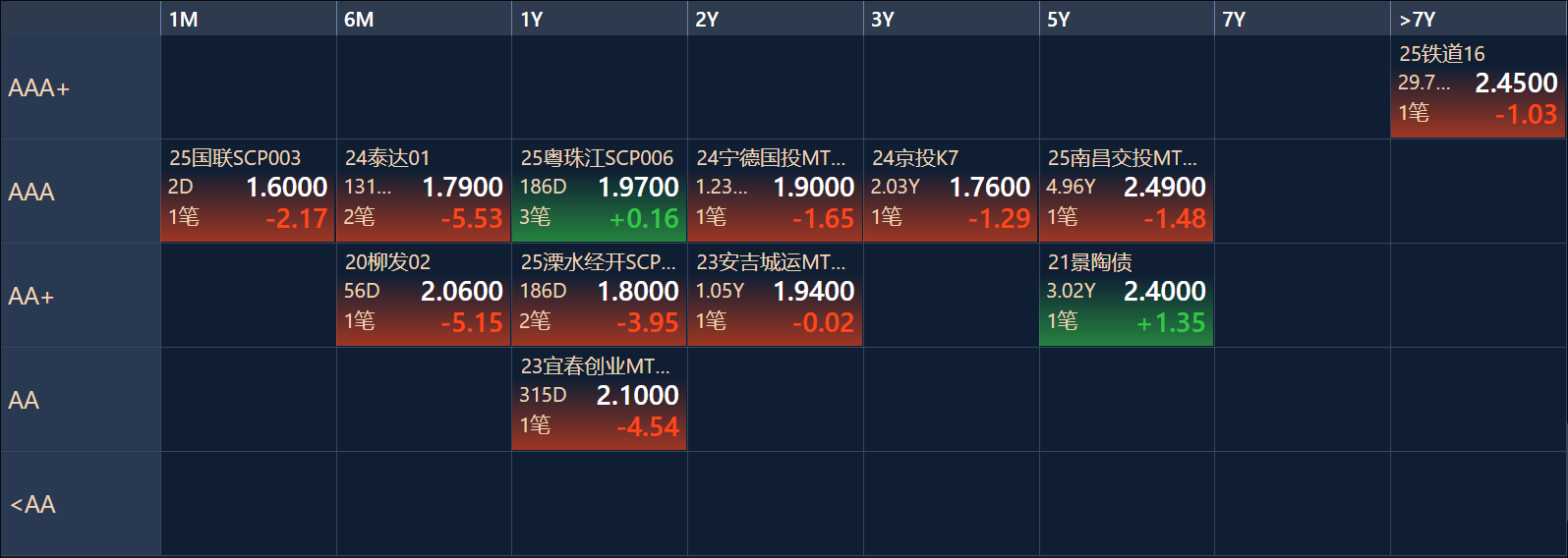This screenshot has width=1568, height=558.
Task: Open the 20柳发02 bond cell
Action: pos(424,295)
